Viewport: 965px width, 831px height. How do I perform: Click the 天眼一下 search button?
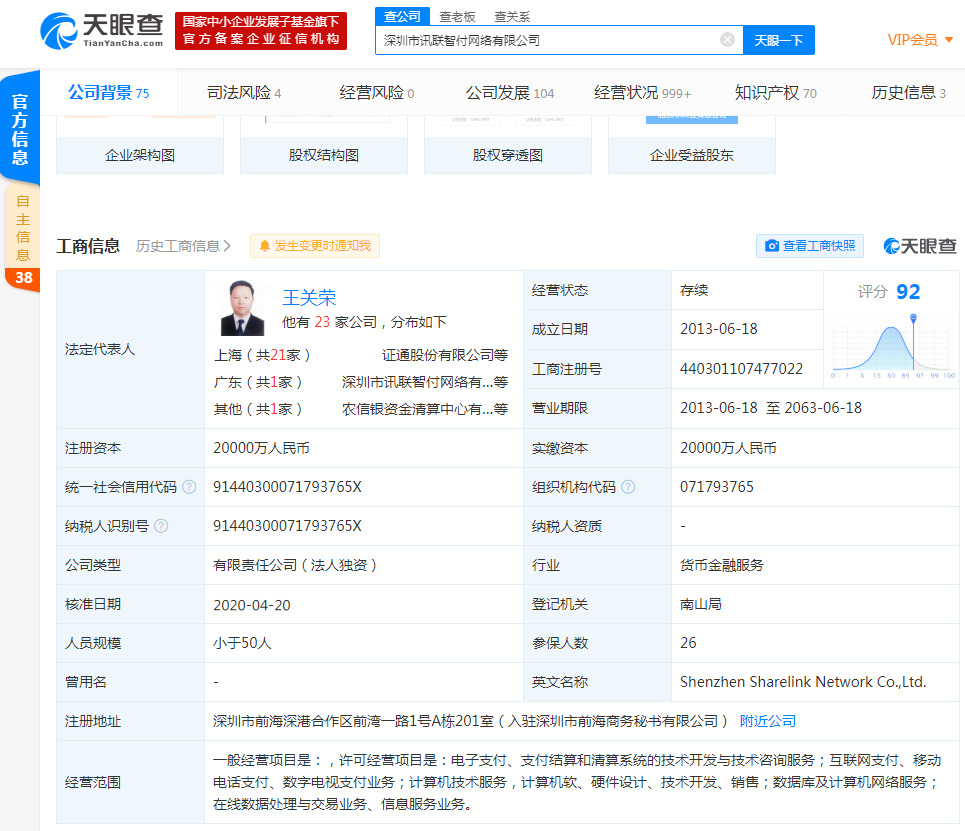[779, 40]
